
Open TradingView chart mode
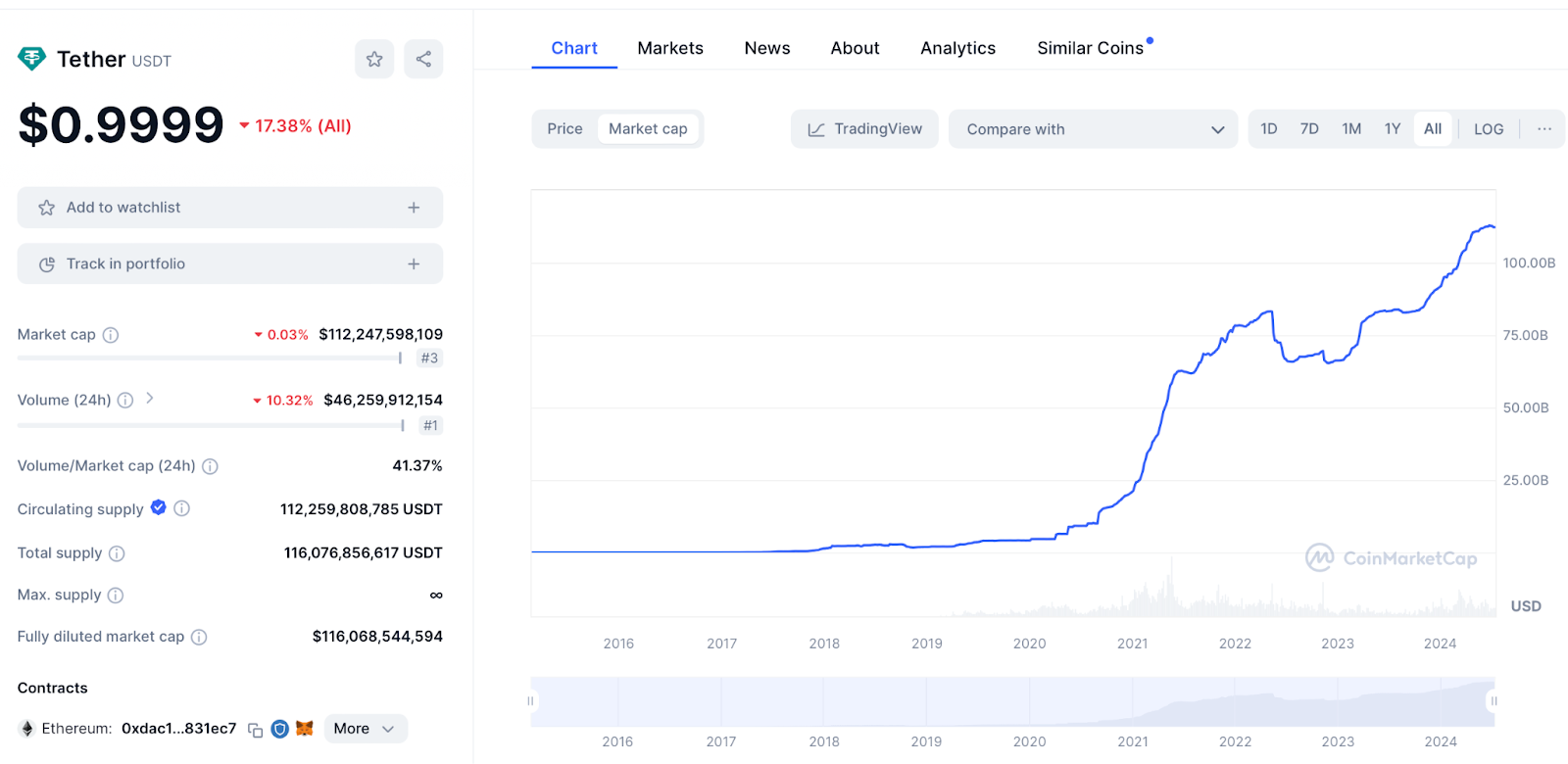point(864,129)
